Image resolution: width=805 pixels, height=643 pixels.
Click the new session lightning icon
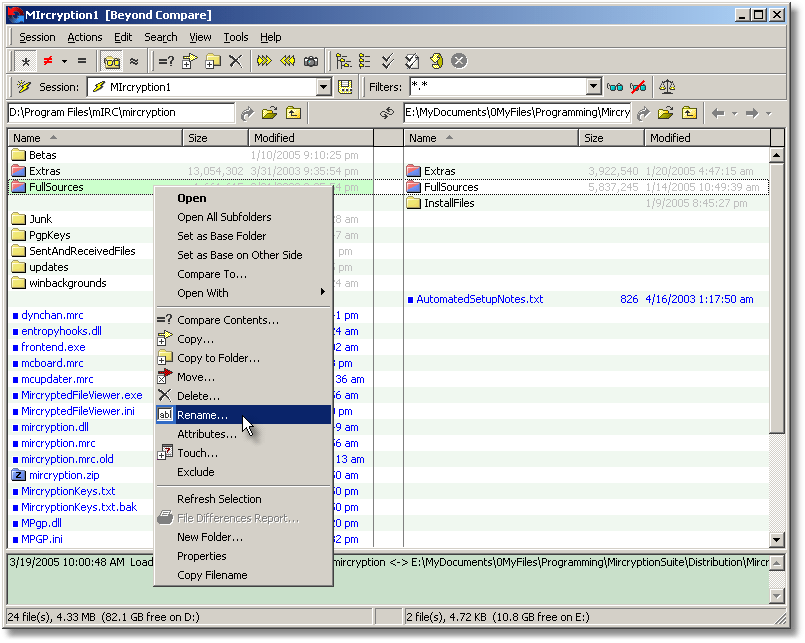pyautogui.click(x=24, y=87)
